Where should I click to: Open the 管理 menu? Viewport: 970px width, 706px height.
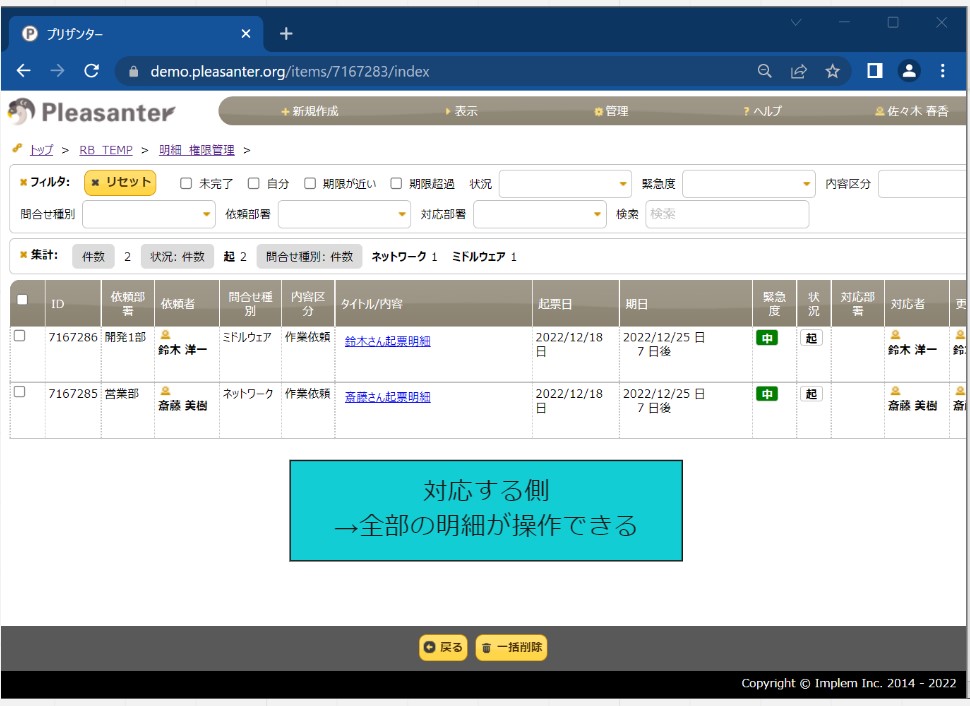(x=611, y=112)
